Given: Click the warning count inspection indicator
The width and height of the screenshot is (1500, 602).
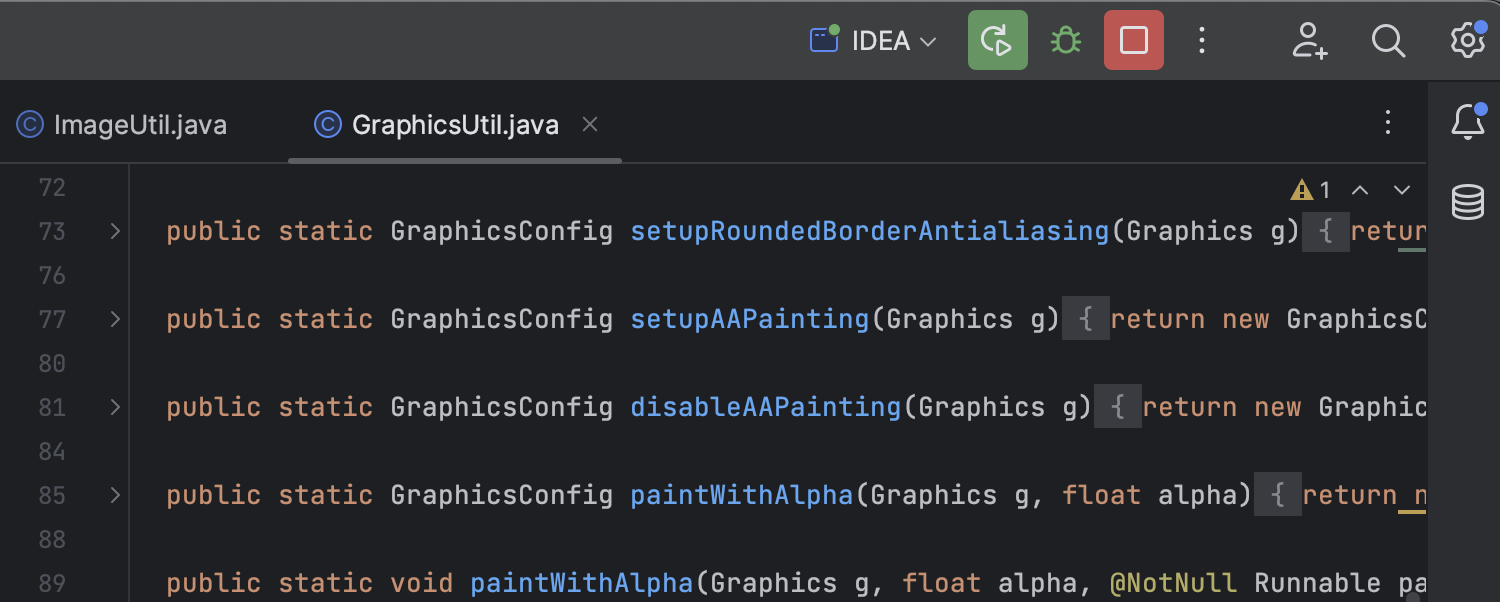Looking at the screenshot, I should 1311,190.
